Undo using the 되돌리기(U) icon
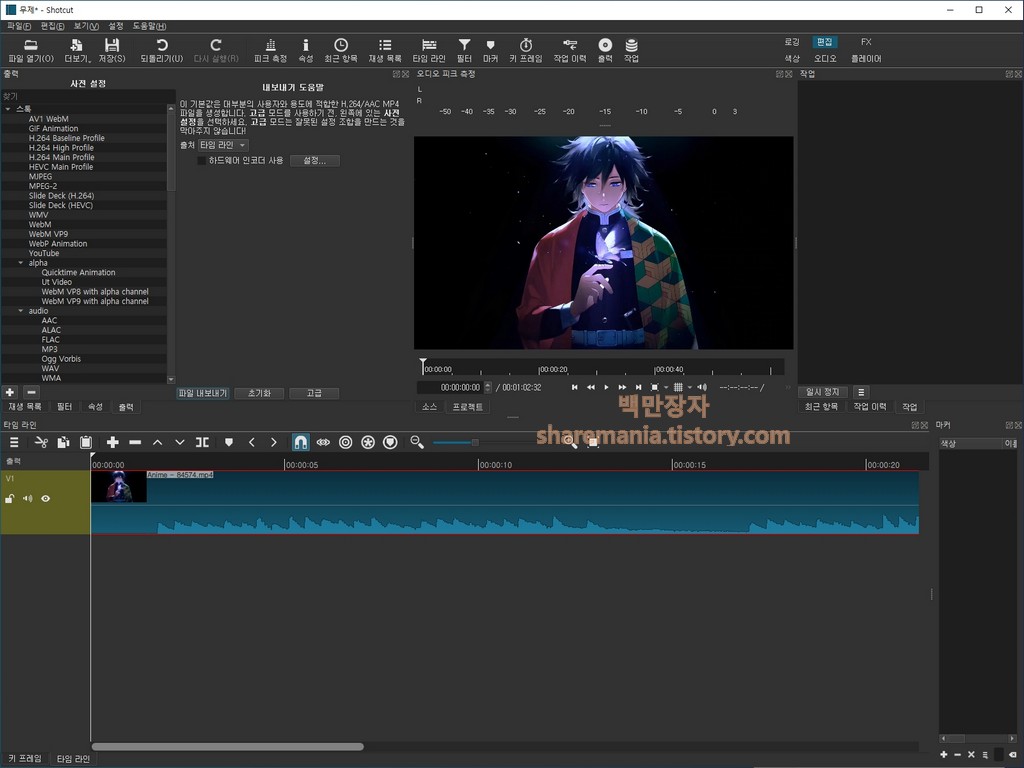1024x768 pixels. [x=161, y=50]
